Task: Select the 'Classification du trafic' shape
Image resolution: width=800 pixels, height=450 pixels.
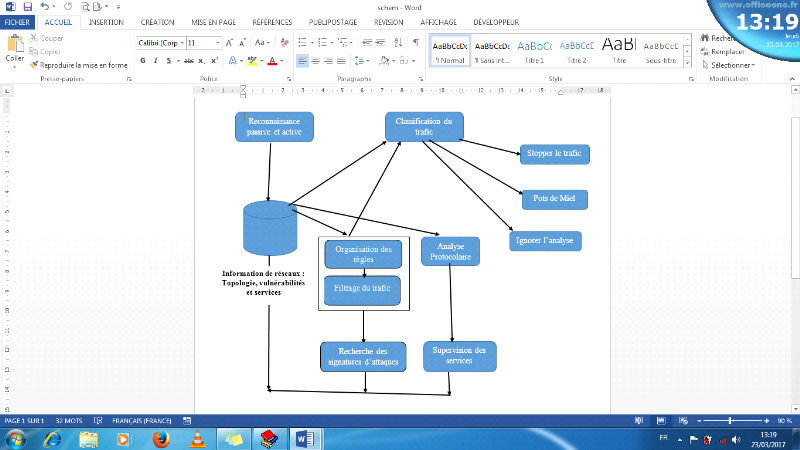Action: click(x=424, y=126)
